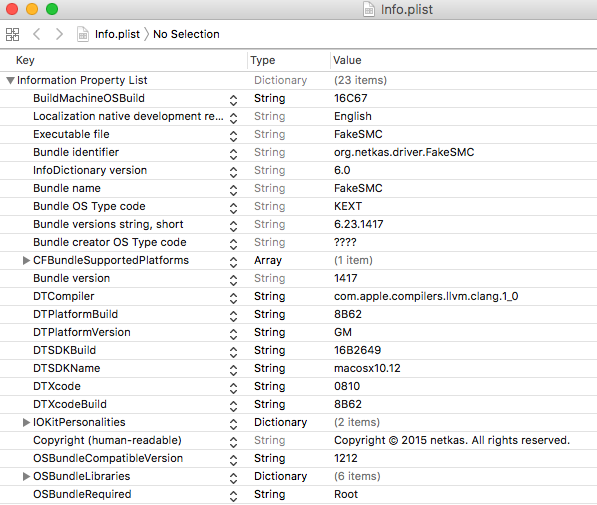The image size is (597, 505).
Task: Open key stepper for DTCompiler row
Action: coord(233,298)
